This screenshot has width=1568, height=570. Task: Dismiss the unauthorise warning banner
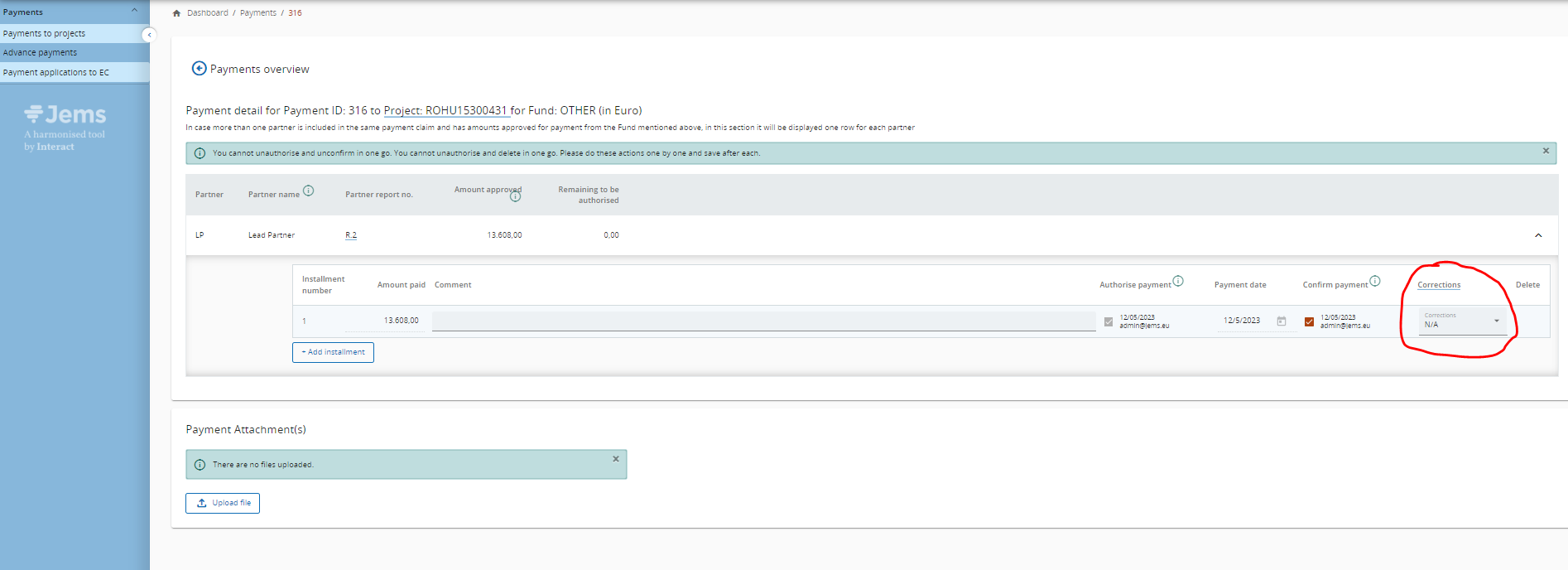point(1545,151)
